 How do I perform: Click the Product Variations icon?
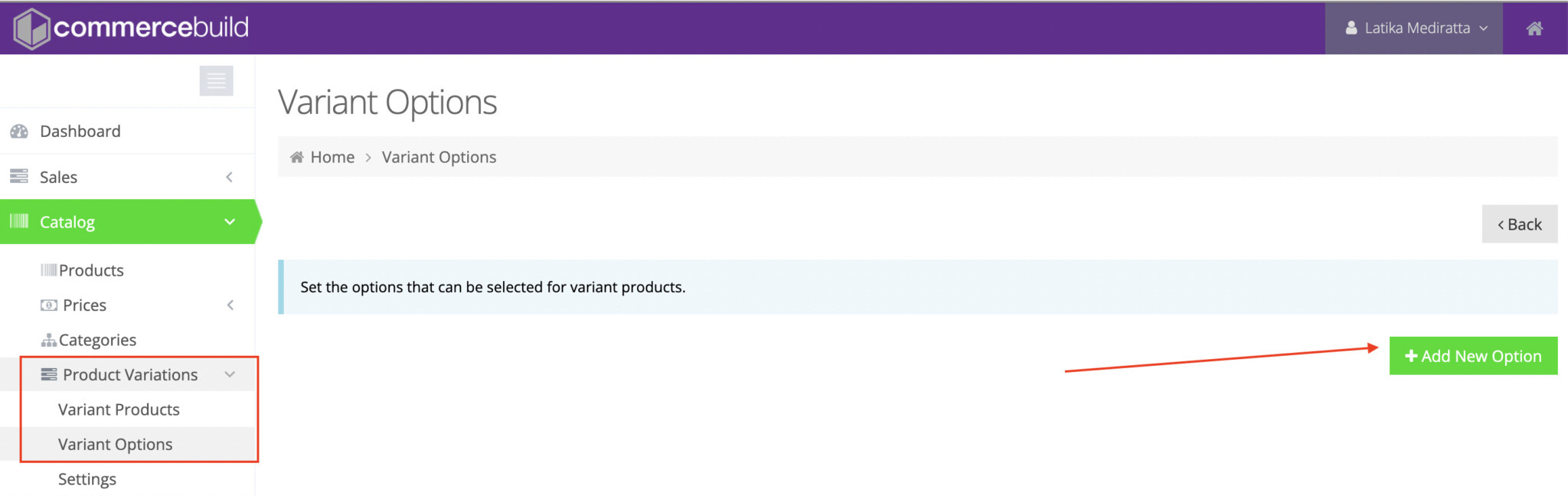(x=49, y=374)
